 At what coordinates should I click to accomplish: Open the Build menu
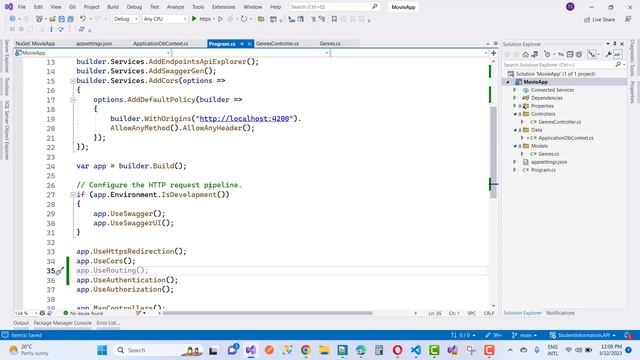tap(113, 7)
